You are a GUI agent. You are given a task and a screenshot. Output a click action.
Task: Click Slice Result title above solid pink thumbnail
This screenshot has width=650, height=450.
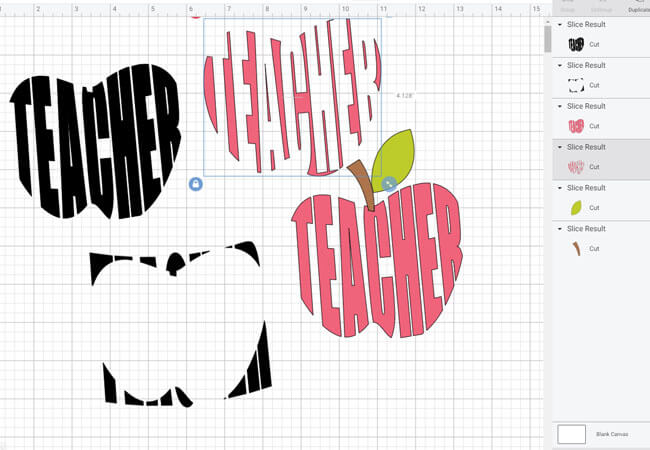tap(586, 106)
